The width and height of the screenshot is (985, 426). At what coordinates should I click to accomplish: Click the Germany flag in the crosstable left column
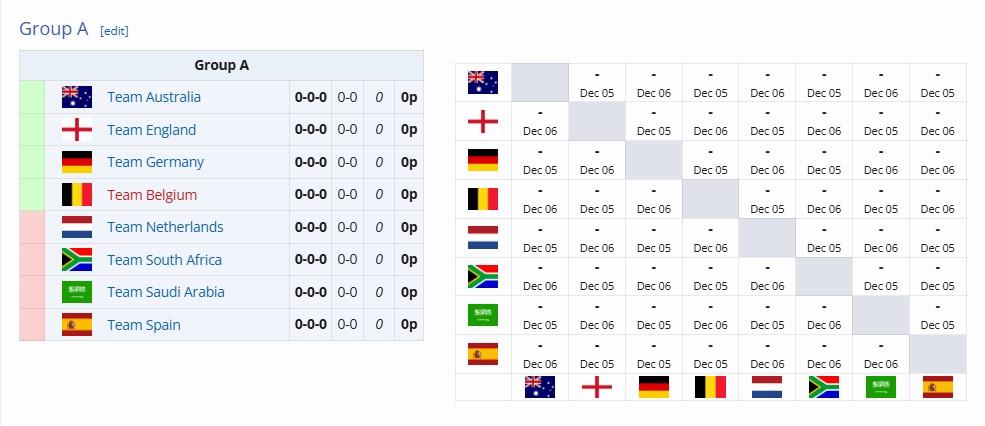tap(482, 160)
